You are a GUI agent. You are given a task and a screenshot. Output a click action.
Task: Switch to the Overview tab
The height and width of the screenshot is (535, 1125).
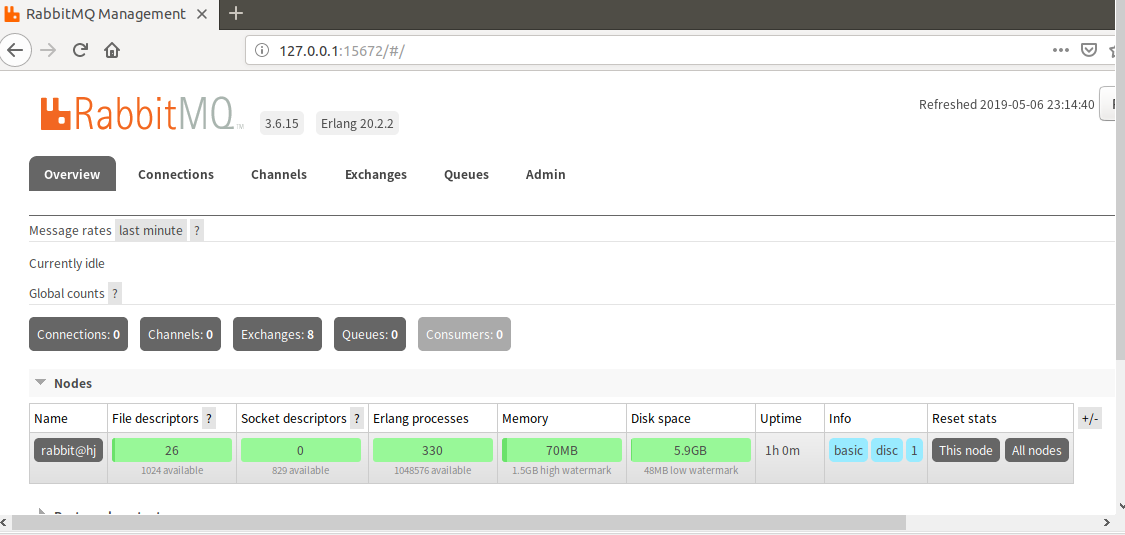point(72,174)
